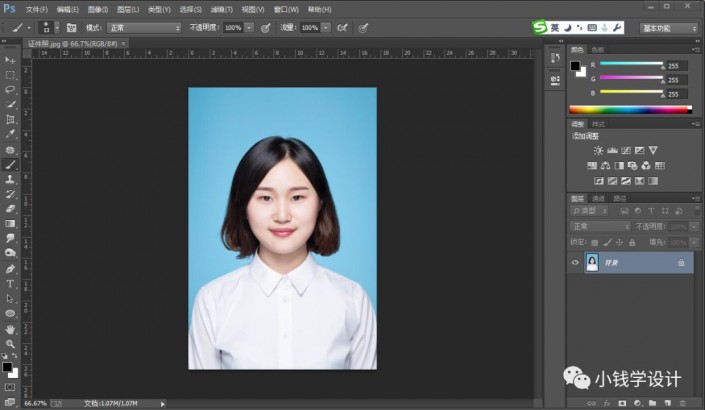705x410 pixels.
Task: Open the tool preset picker arrow
Action: pos(29,28)
